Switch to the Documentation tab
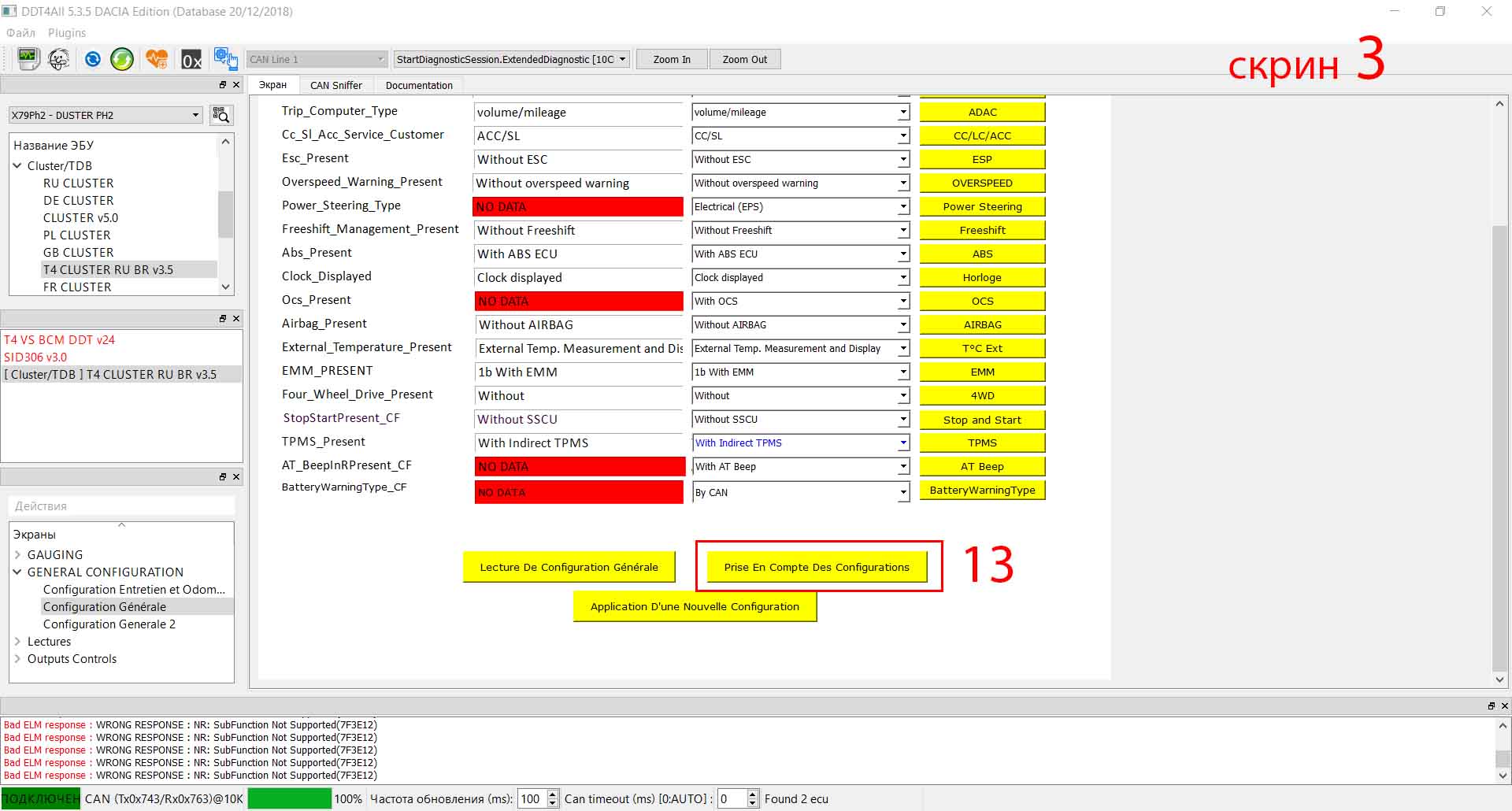Image resolution: width=1512 pixels, height=811 pixels. click(419, 85)
